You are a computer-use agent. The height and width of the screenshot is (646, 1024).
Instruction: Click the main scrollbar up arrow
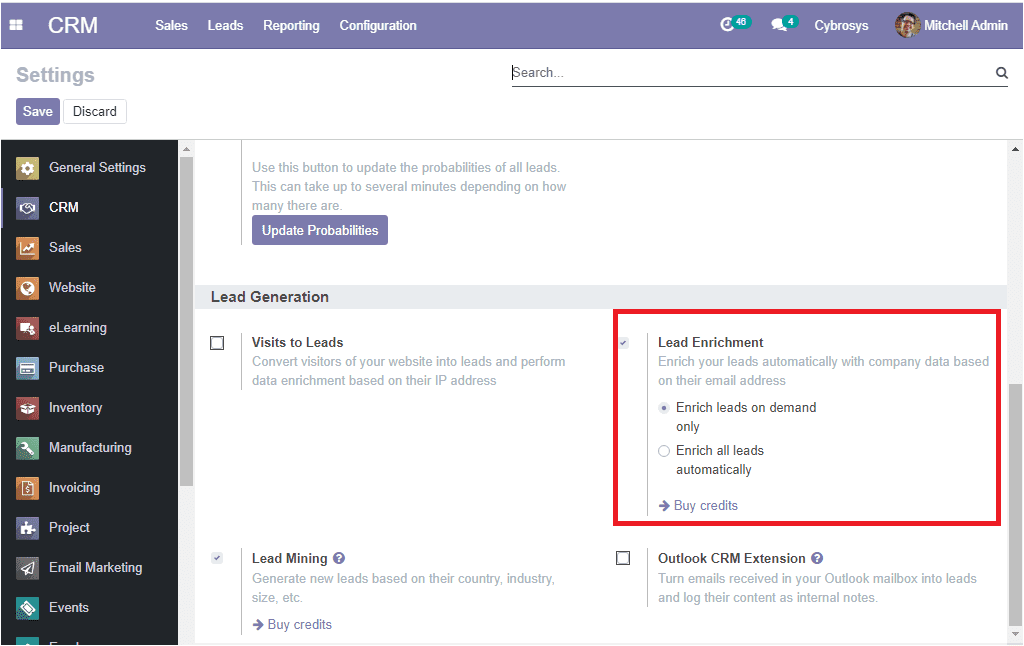[1015, 149]
